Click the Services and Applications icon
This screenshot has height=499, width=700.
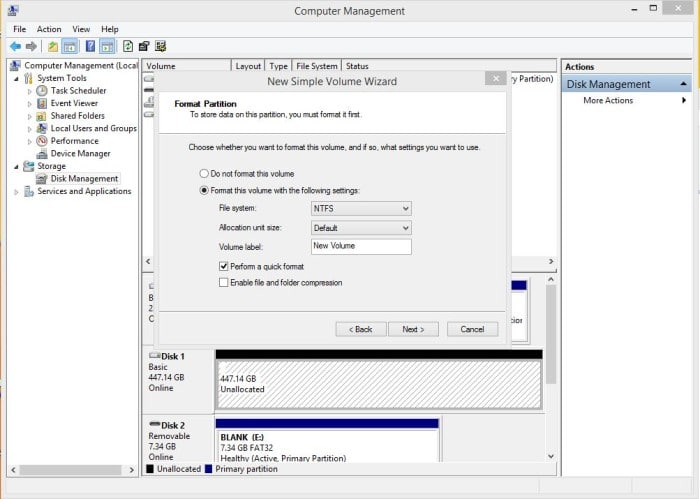(x=29, y=191)
